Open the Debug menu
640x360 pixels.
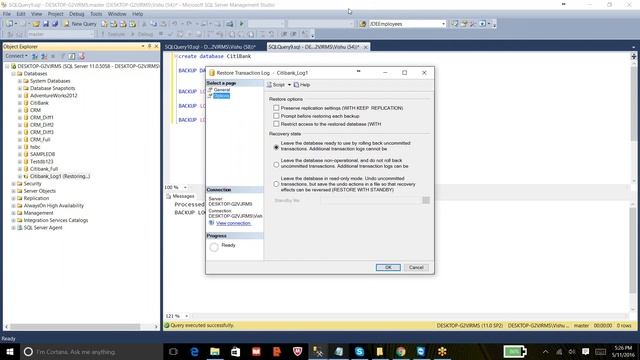(x=76, y=14)
